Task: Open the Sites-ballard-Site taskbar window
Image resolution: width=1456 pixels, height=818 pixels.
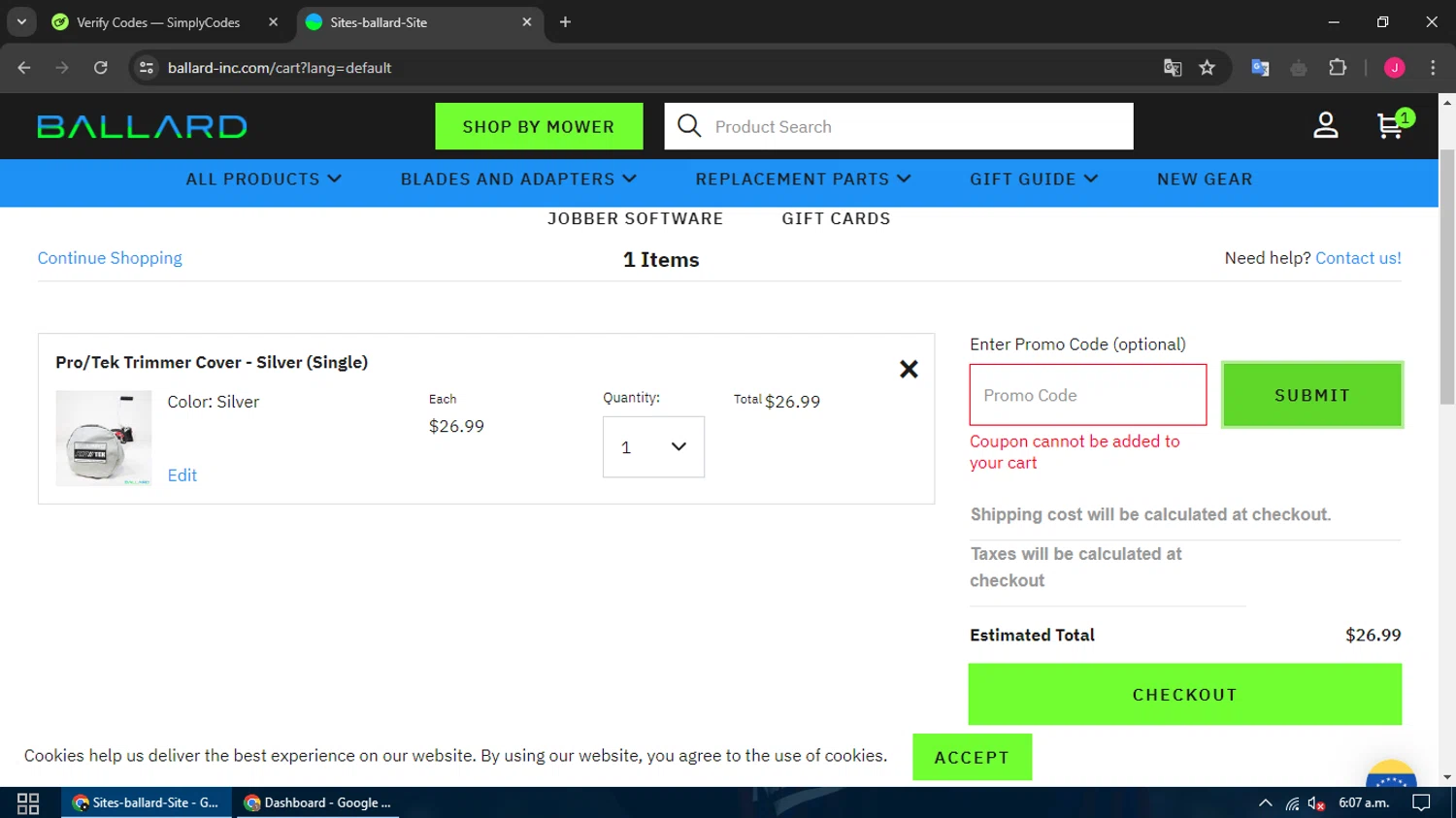Action: click(x=147, y=803)
